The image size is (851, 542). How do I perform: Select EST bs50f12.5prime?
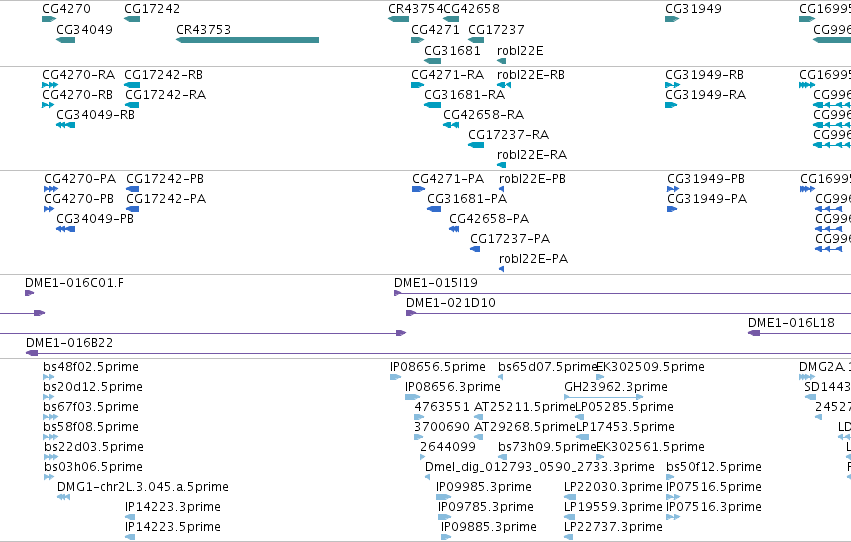coord(670,477)
